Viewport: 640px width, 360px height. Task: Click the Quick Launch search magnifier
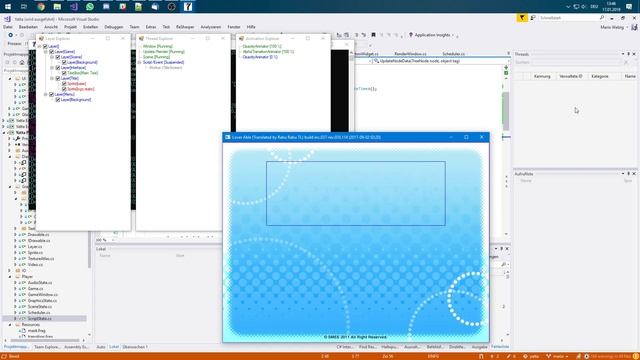(x=602, y=18)
